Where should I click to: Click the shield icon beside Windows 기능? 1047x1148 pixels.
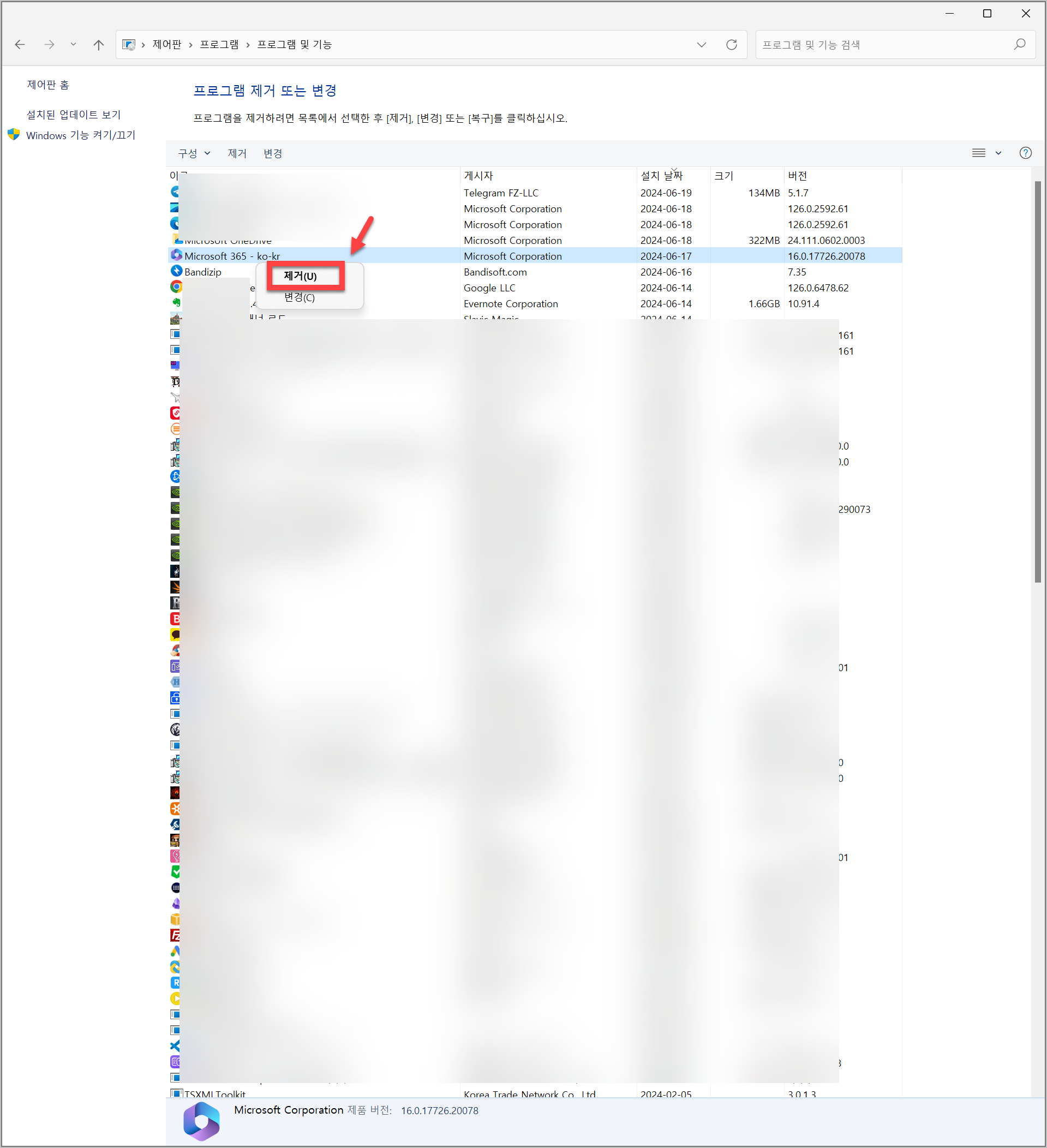pyautogui.click(x=14, y=134)
